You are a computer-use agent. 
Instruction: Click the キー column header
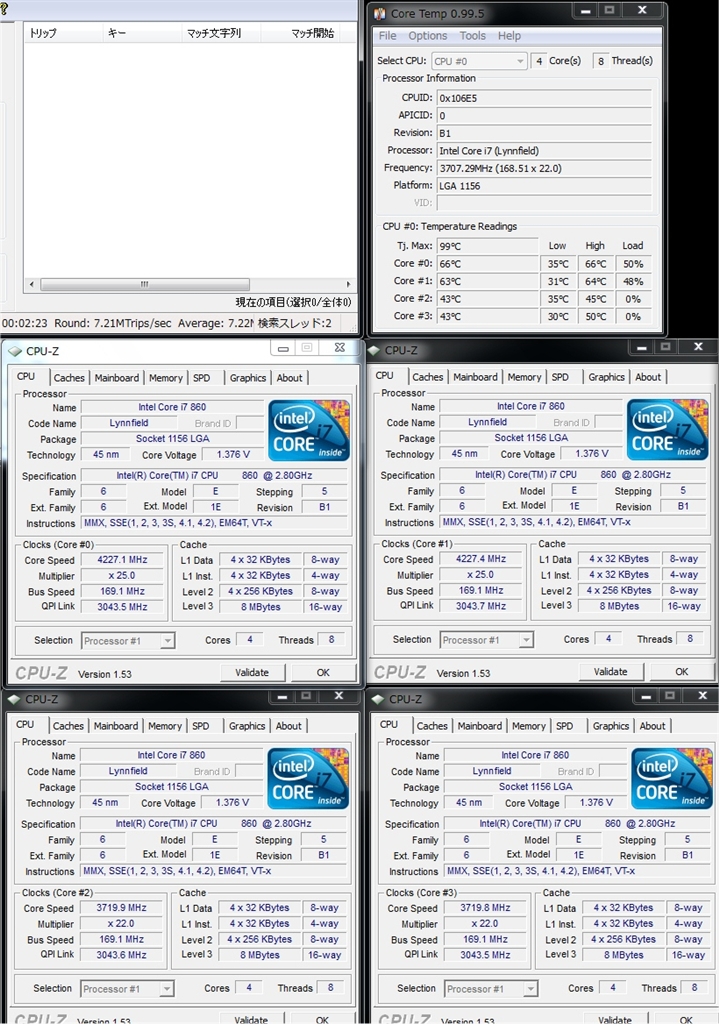click(x=142, y=33)
